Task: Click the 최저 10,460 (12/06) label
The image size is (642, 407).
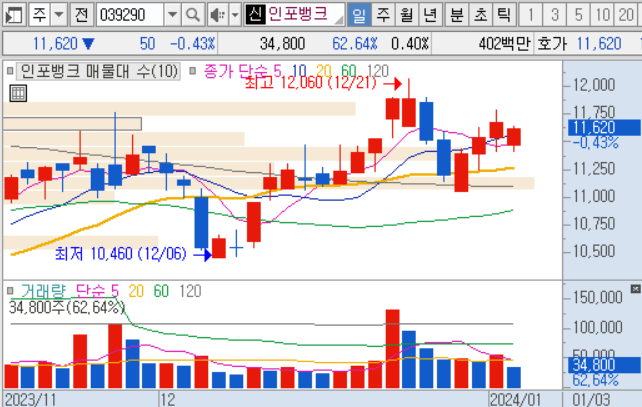Action: pos(120,254)
